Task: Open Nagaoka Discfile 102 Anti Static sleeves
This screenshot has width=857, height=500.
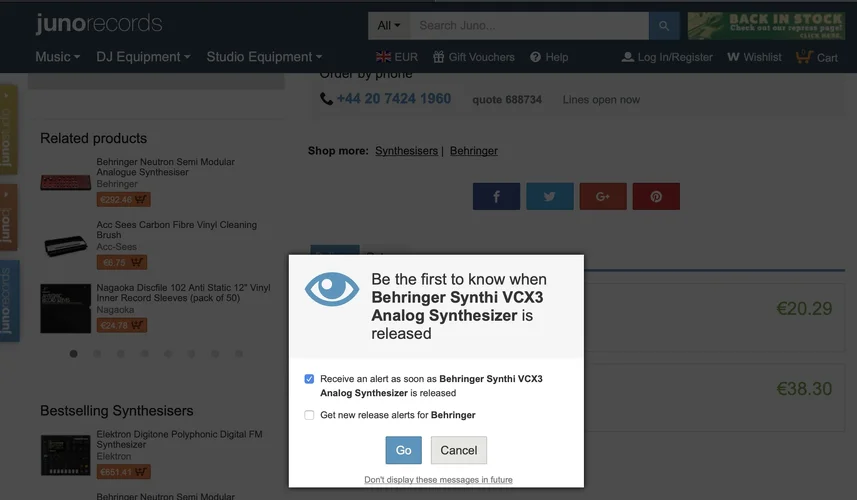Action: 183,292
